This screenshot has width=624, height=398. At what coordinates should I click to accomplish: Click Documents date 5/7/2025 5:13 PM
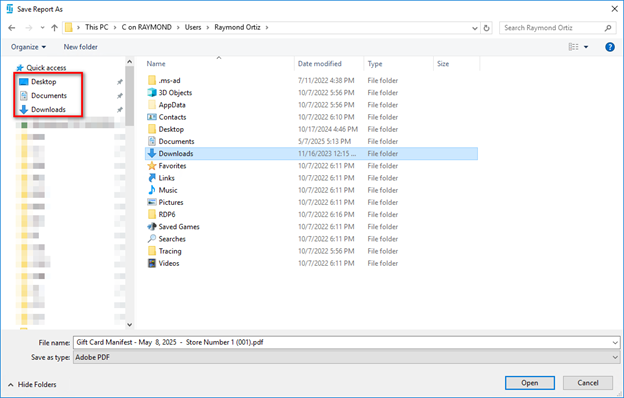click(x=324, y=141)
